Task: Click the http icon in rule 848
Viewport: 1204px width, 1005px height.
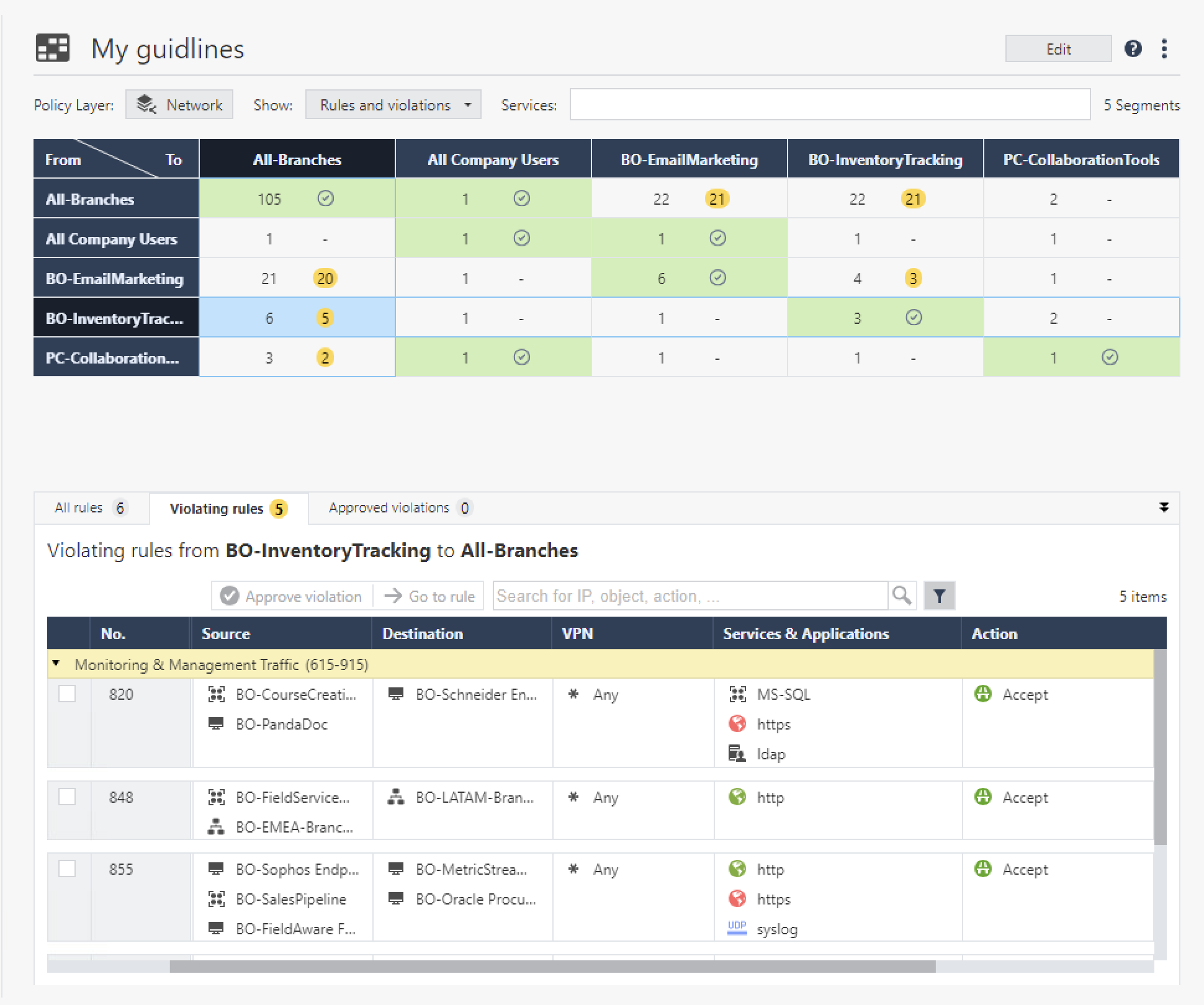Action: [x=737, y=797]
